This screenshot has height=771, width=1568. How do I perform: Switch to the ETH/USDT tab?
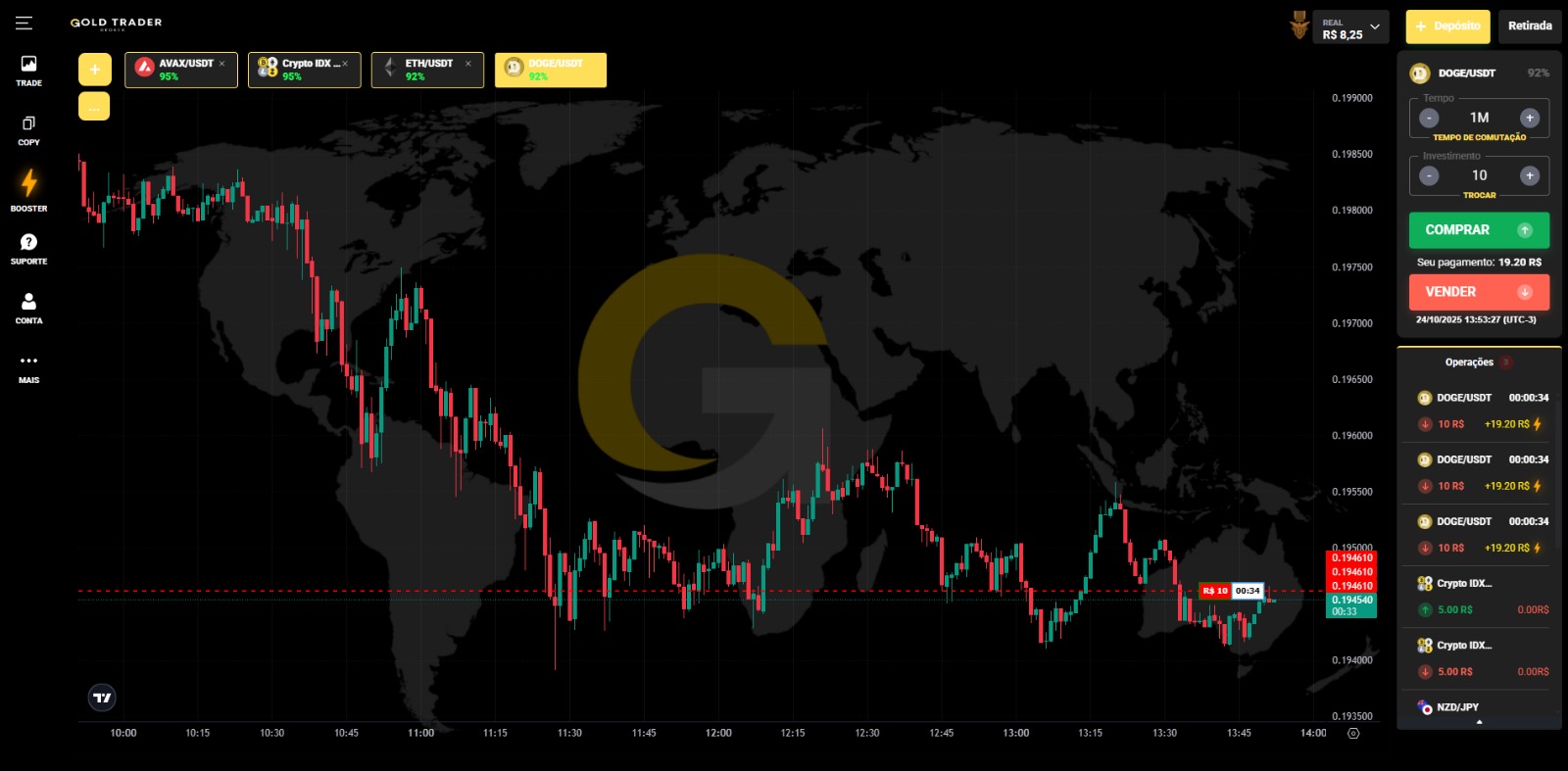click(x=427, y=70)
